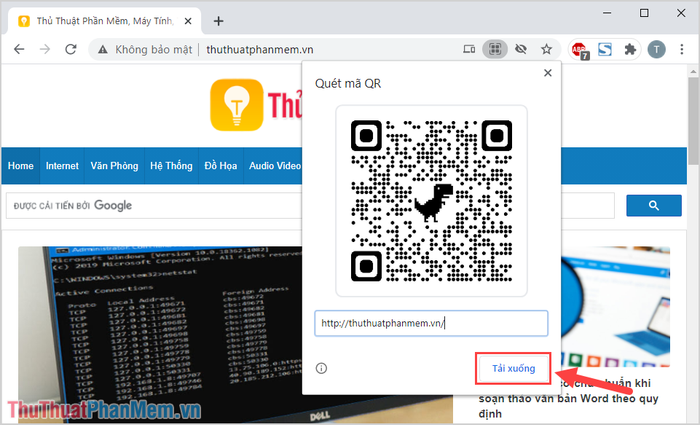Click the address bar URL thuthuatphanmem.vn
Image resolution: width=700 pixels, height=425 pixels.
click(x=260, y=50)
